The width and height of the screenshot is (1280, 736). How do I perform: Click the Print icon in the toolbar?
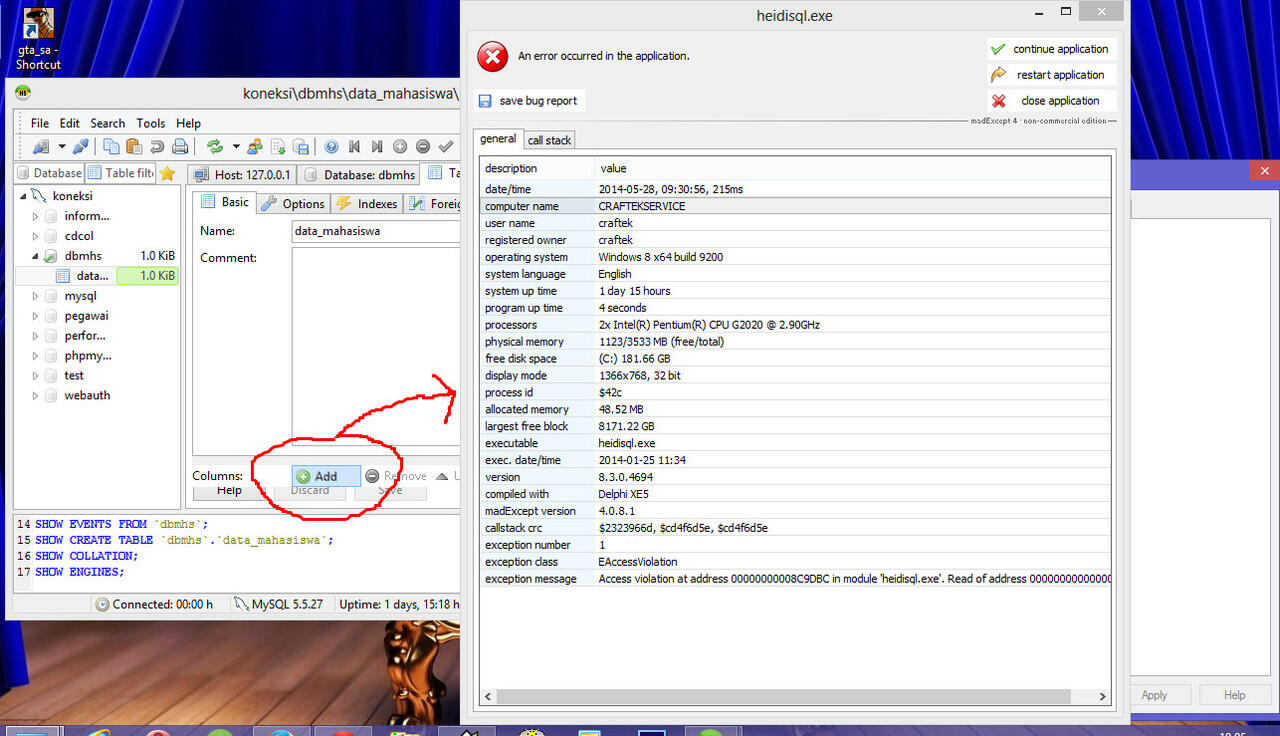[x=180, y=147]
